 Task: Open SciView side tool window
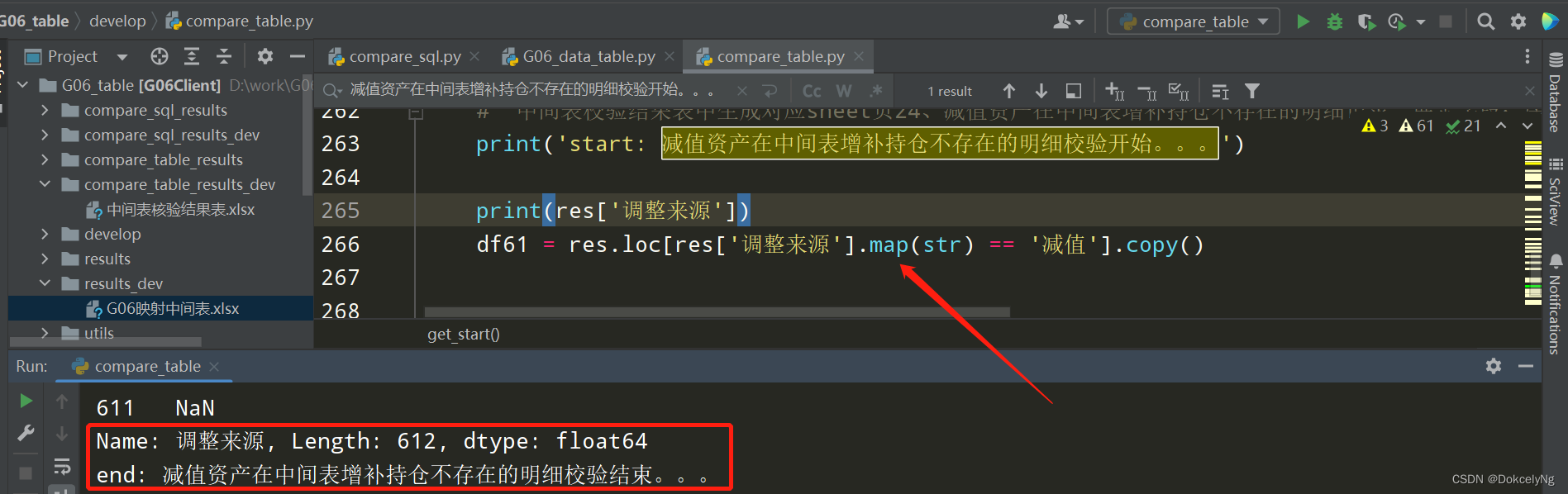click(1555, 192)
